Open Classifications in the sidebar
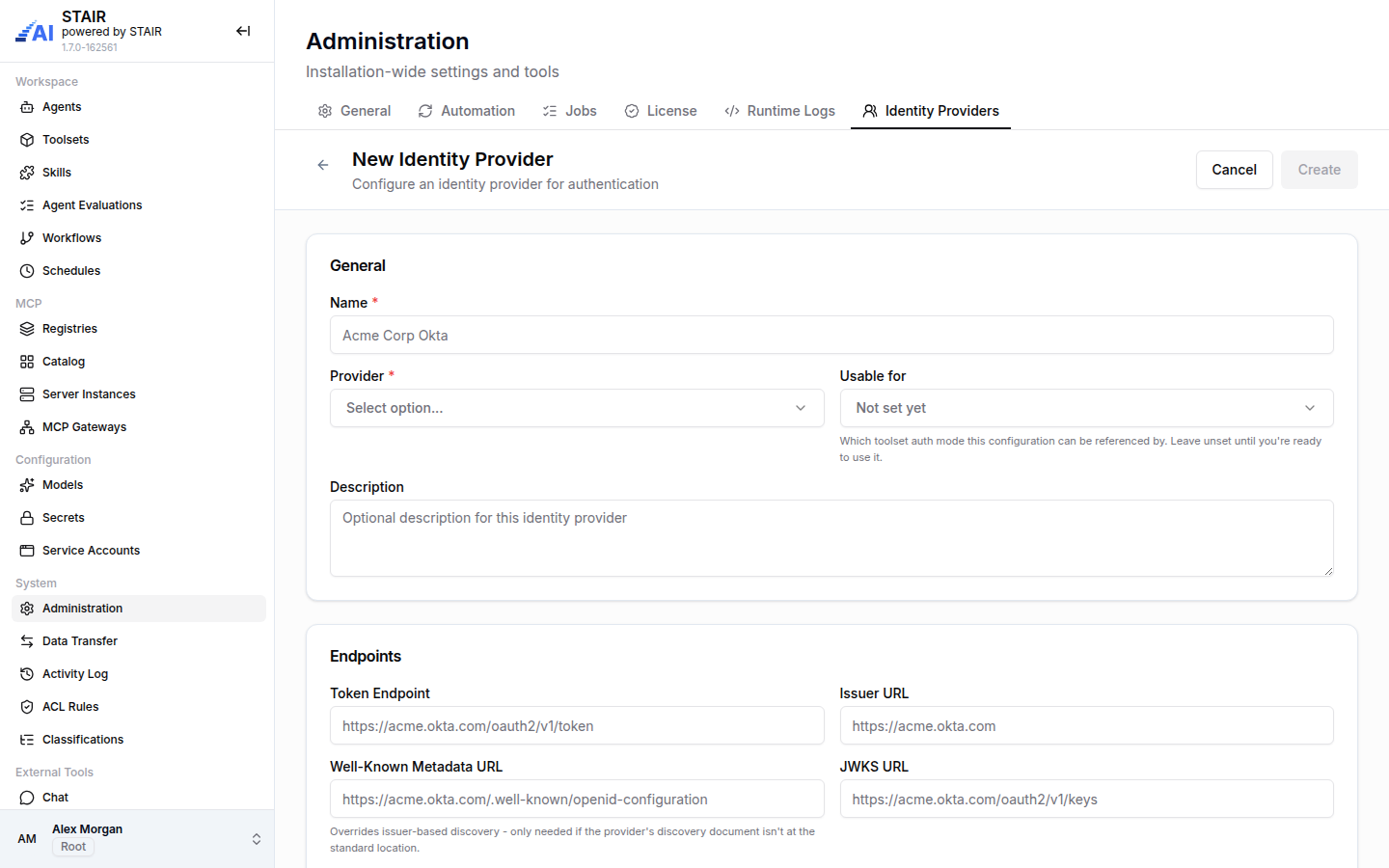Screen dimensions: 1389x868 tap(139, 740)
